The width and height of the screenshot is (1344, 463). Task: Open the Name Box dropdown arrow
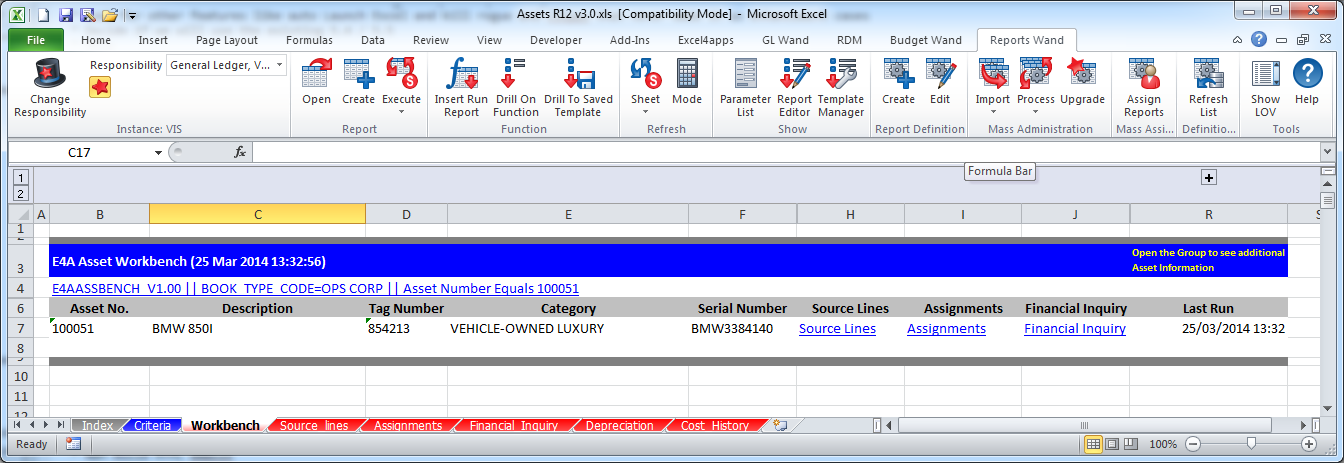tap(158, 152)
